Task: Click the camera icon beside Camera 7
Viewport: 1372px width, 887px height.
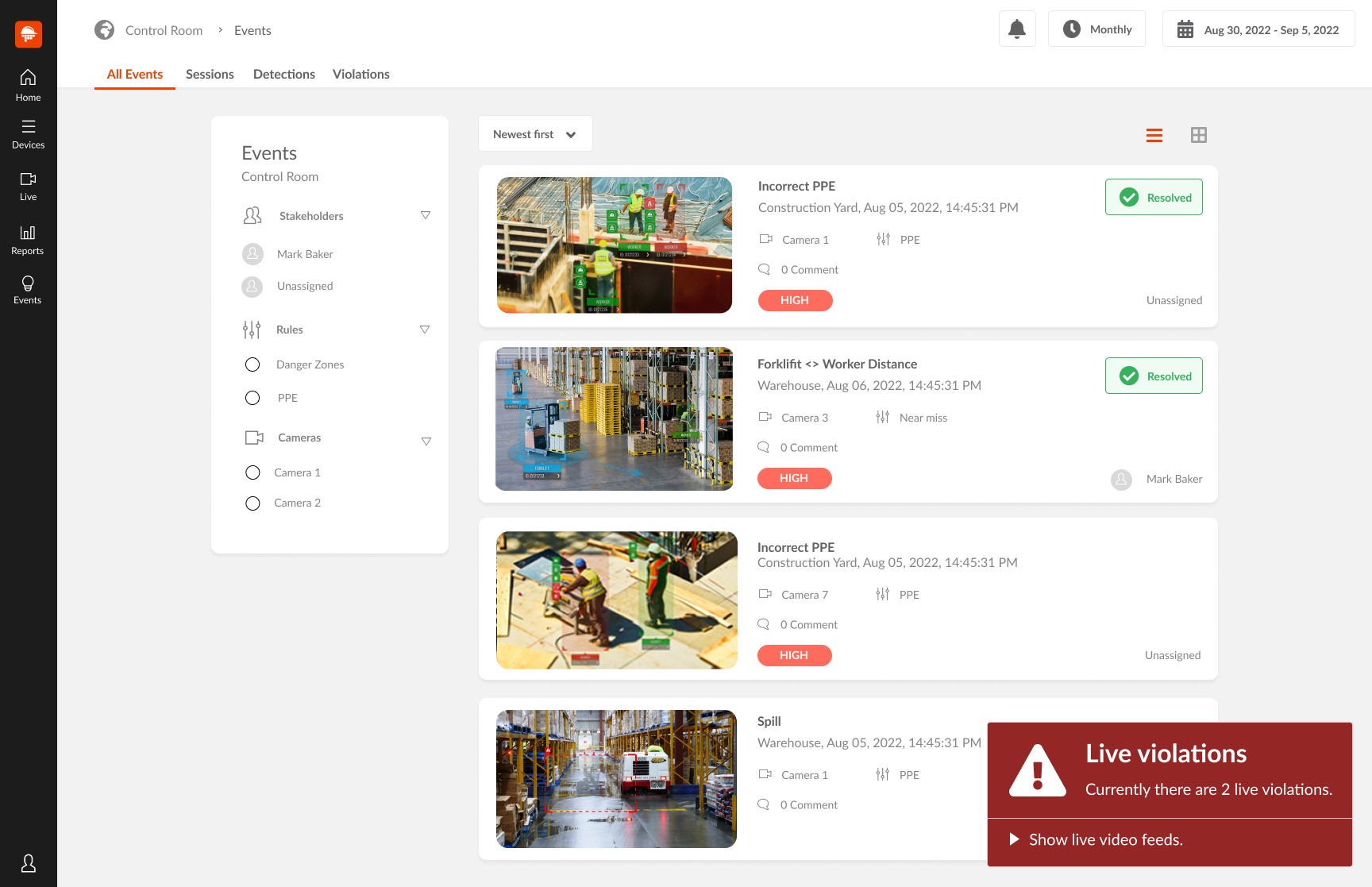Action: pos(765,594)
